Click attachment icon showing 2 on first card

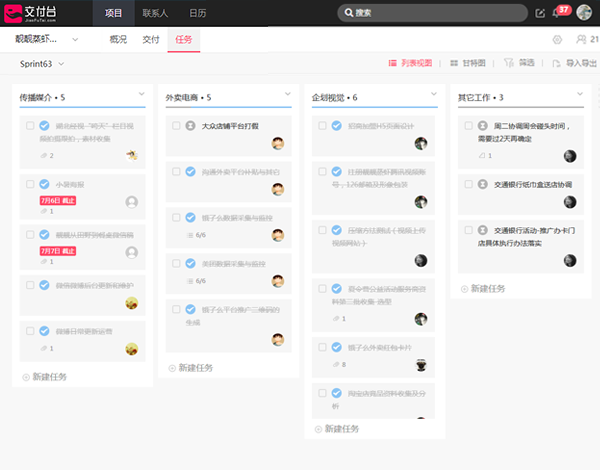(44, 156)
